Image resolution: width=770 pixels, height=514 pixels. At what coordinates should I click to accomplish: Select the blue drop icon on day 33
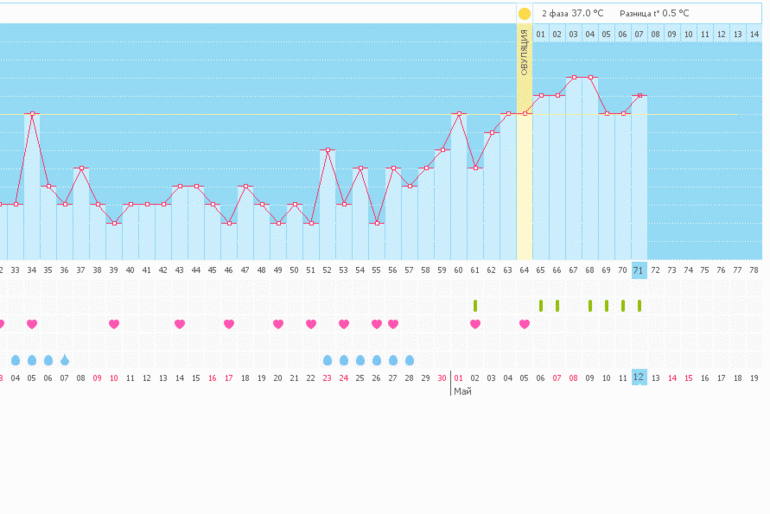click(x=15, y=360)
